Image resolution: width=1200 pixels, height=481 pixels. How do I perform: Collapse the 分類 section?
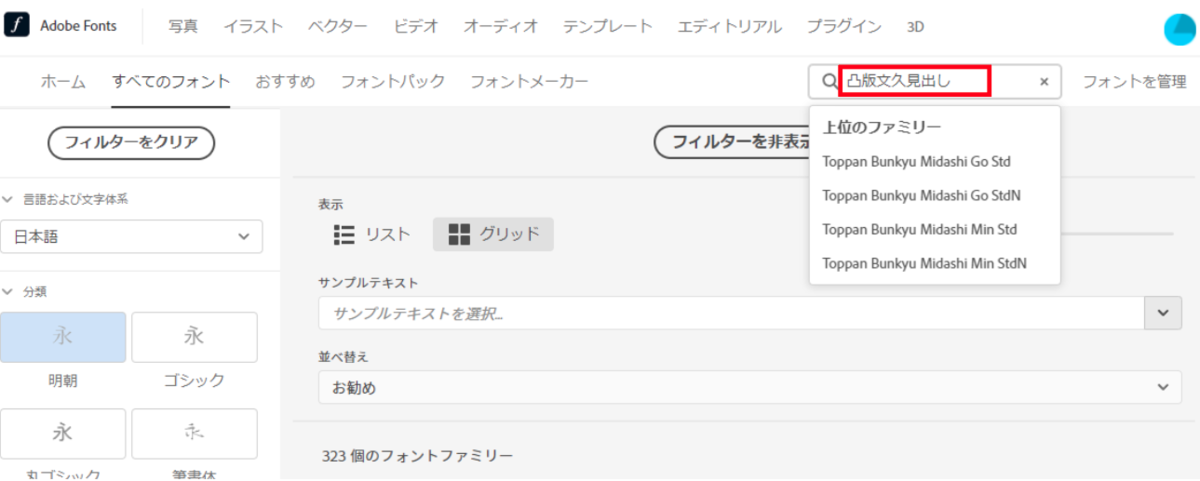8,291
